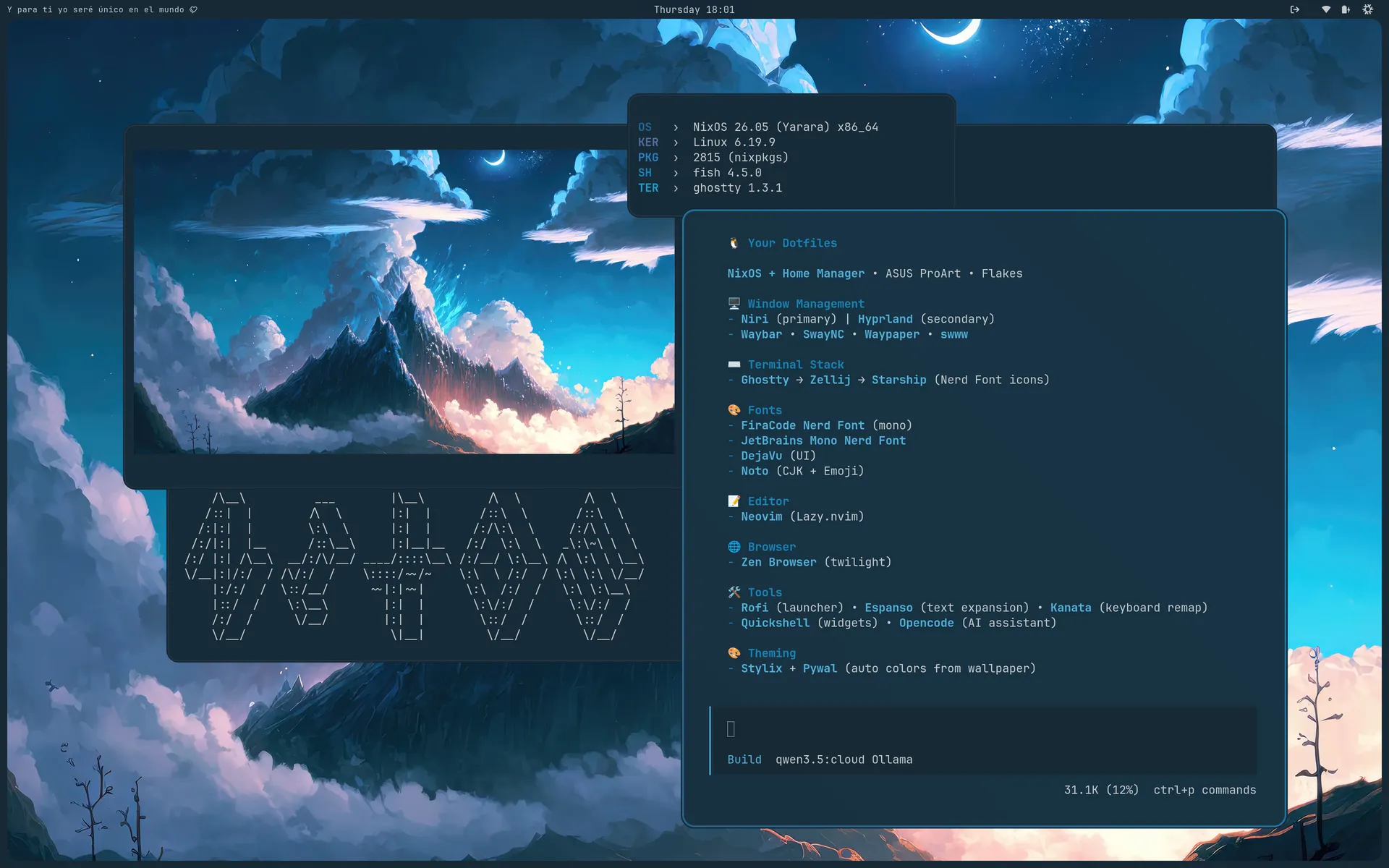The image size is (1389, 868).
Task: Click 'Opencode' in the Tools list
Action: [926, 623]
